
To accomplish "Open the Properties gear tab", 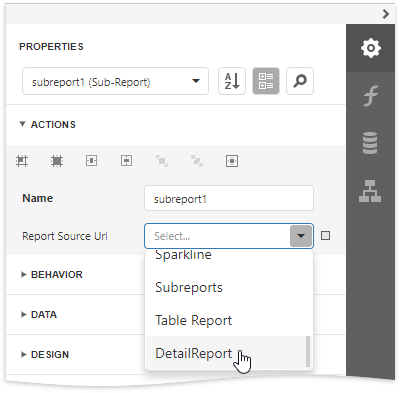I will [370, 48].
